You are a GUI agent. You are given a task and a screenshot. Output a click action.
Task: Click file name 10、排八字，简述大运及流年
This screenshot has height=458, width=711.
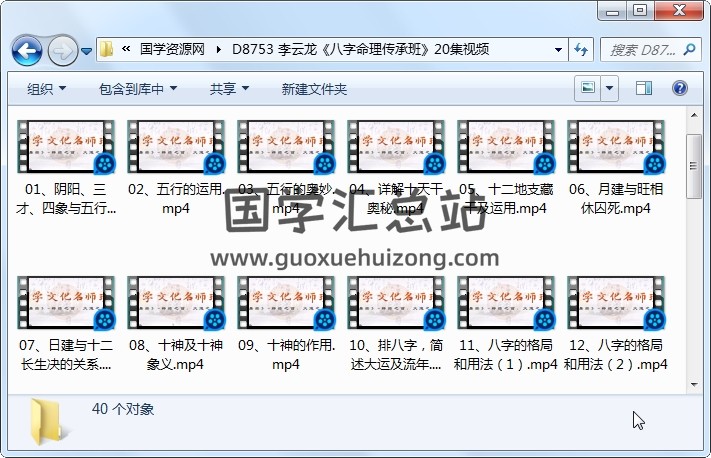396,355
